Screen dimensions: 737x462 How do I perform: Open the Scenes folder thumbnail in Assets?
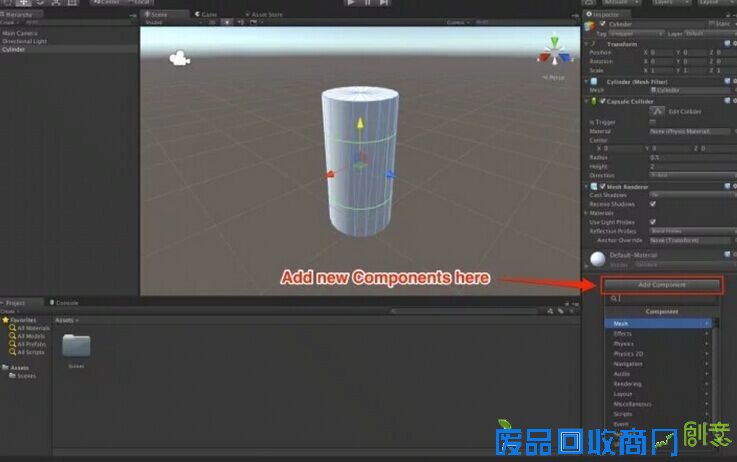[x=76, y=346]
